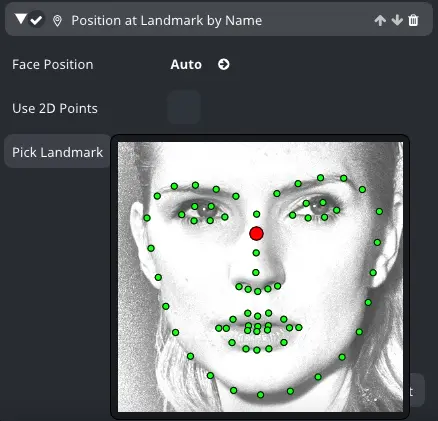Click the Face Position label
The width and height of the screenshot is (438, 421).
[x=53, y=64]
